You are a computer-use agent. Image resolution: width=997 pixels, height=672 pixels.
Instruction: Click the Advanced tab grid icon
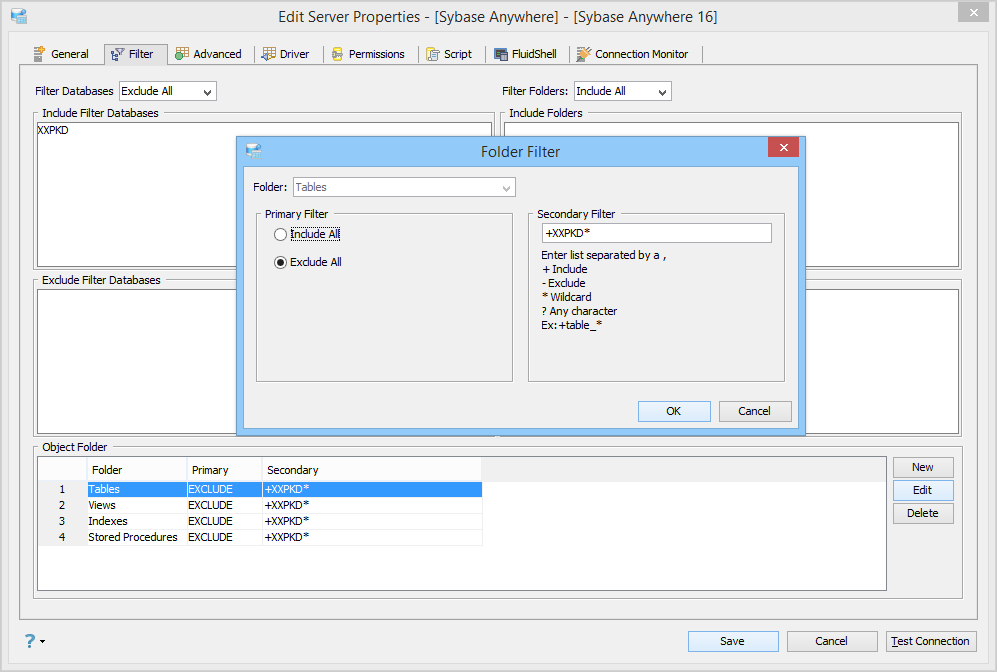coord(182,54)
